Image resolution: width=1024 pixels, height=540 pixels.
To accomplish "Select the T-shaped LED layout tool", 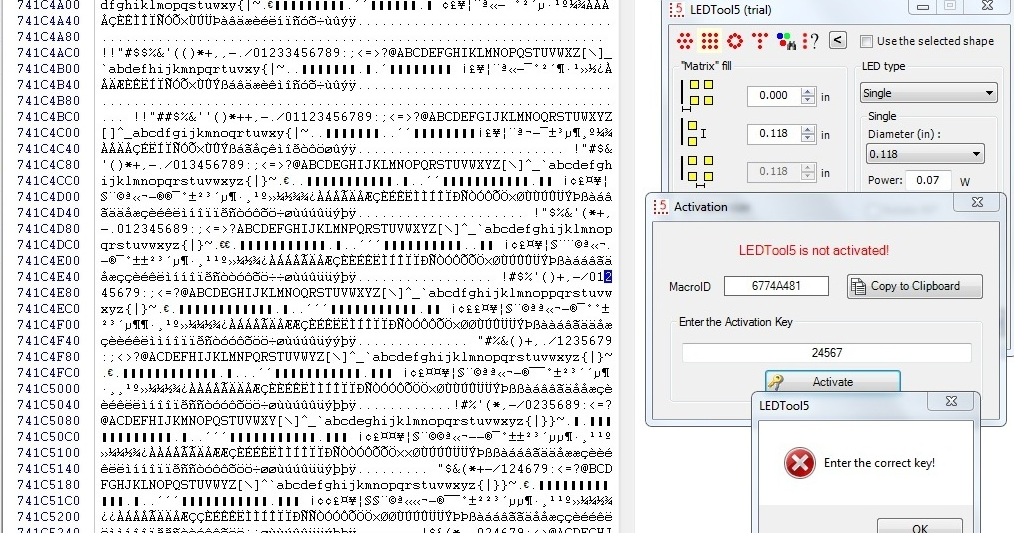I will tap(760, 41).
